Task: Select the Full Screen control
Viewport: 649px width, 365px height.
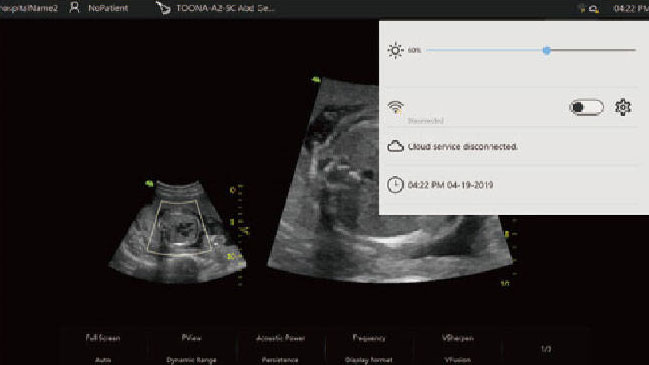Action: coord(103,338)
